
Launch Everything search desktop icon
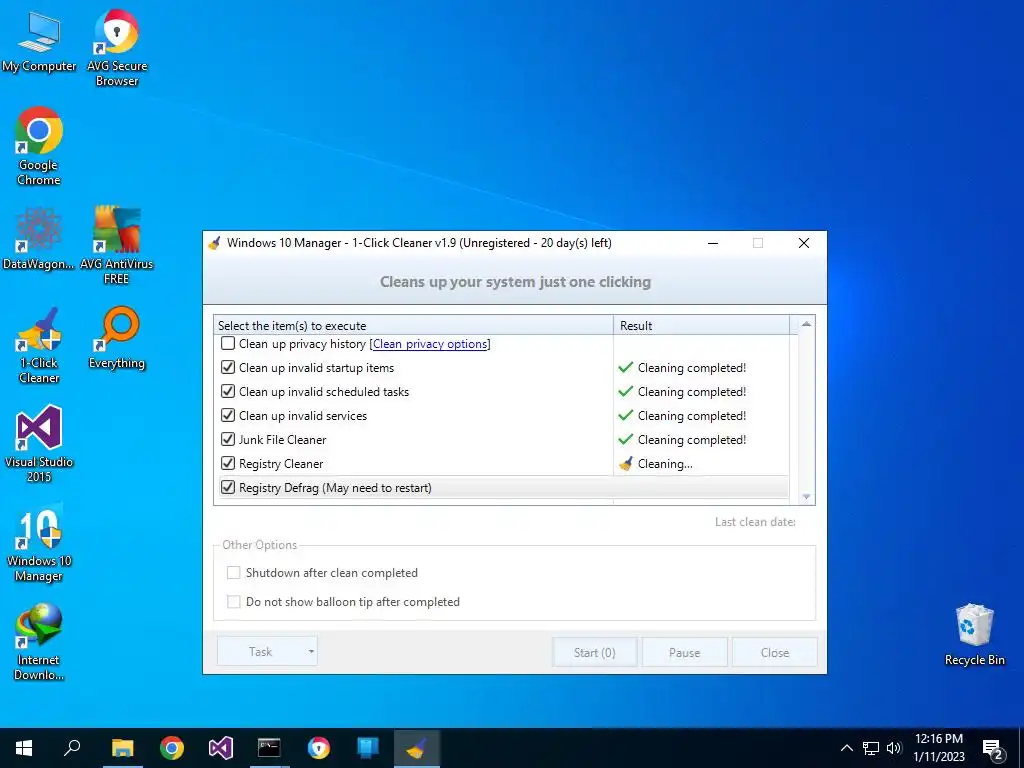coord(117,338)
